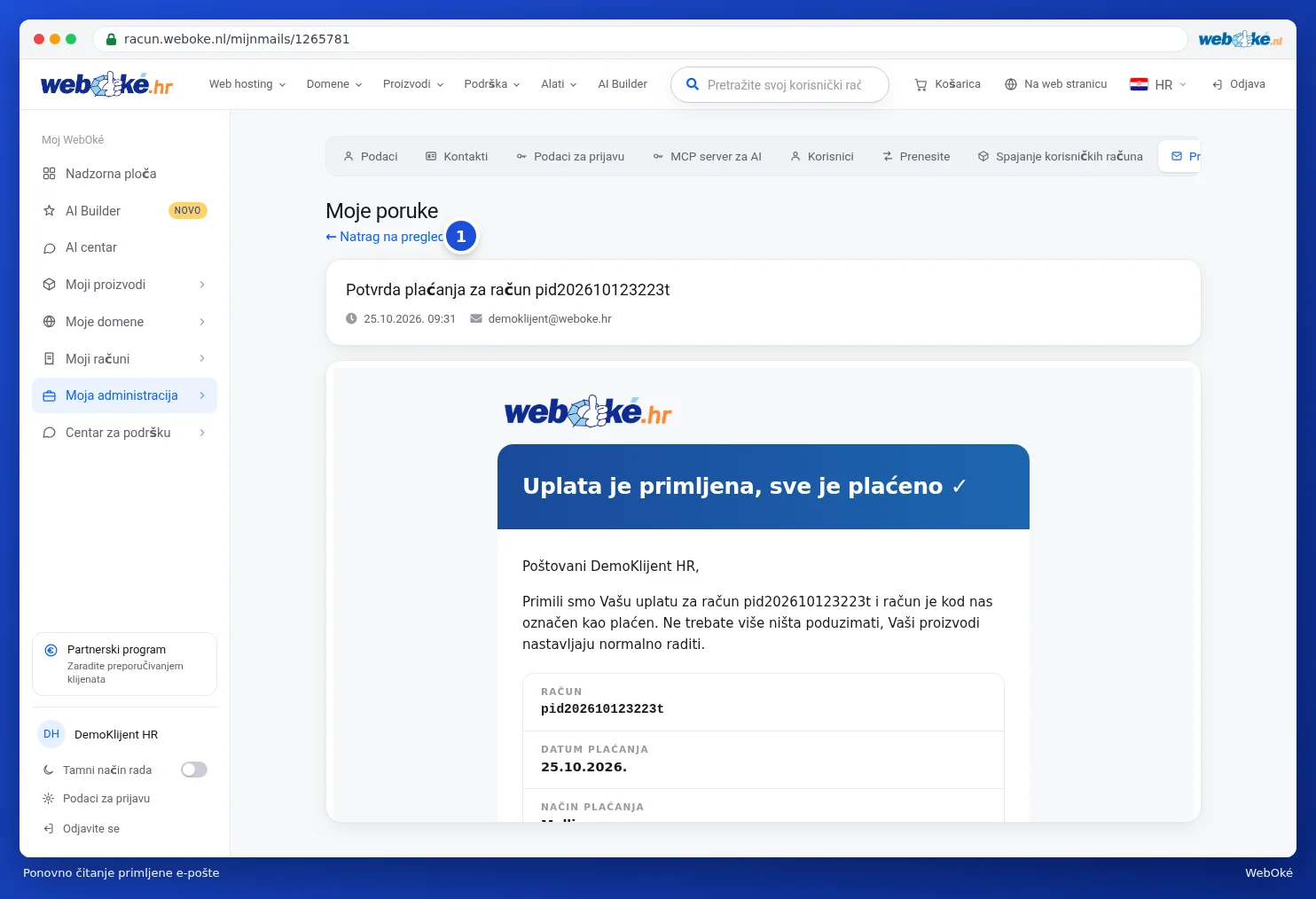Click the search magnifier icon

tap(693, 85)
